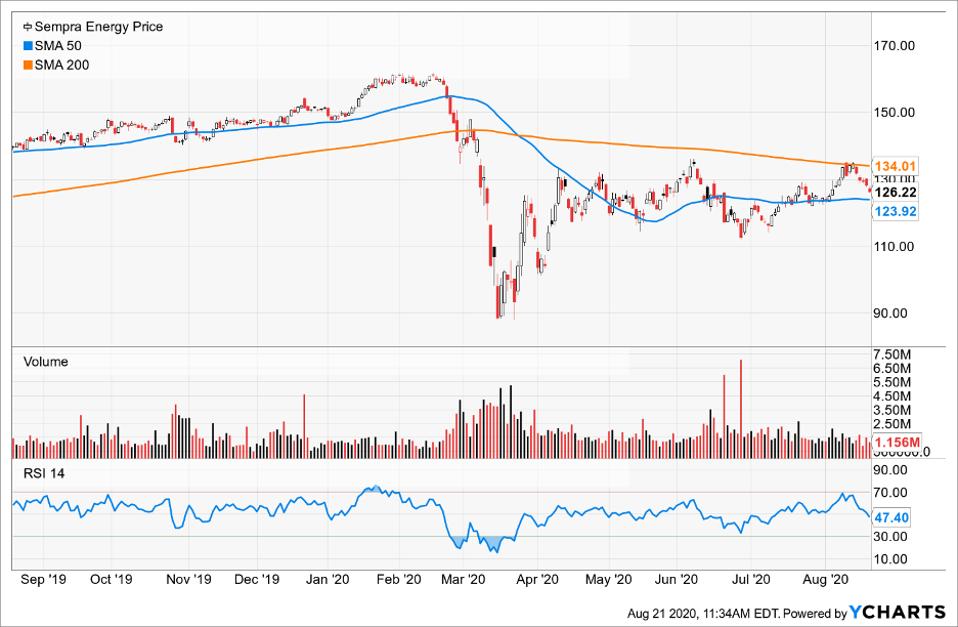Click the blue SMA 50 legend swatch
958x627 pixels.
[27, 46]
